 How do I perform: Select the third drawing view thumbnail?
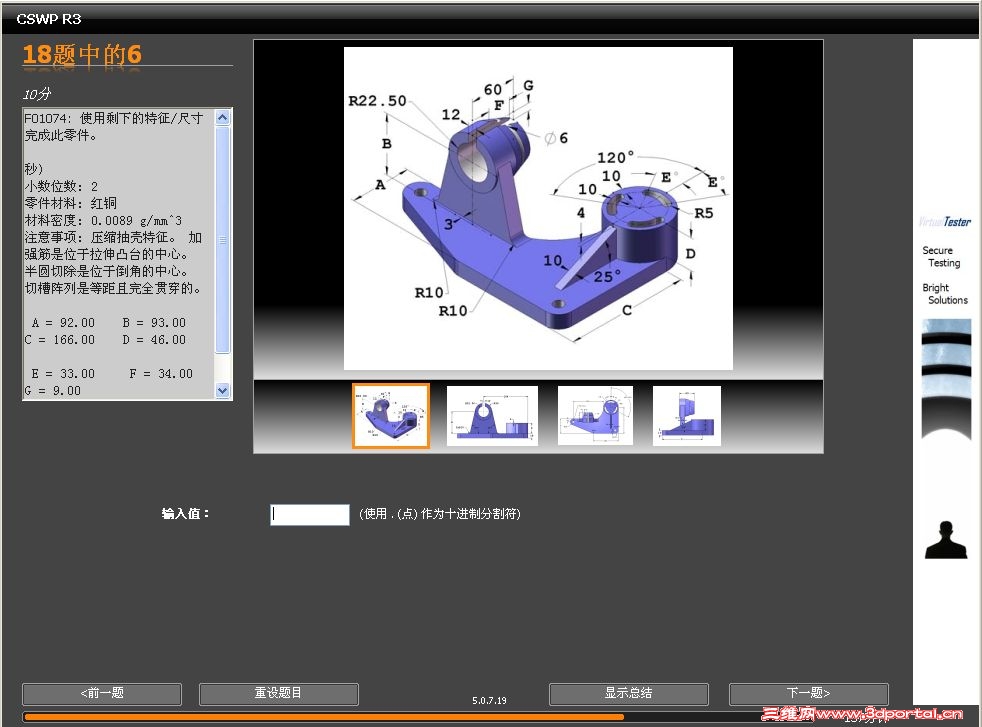[595, 416]
